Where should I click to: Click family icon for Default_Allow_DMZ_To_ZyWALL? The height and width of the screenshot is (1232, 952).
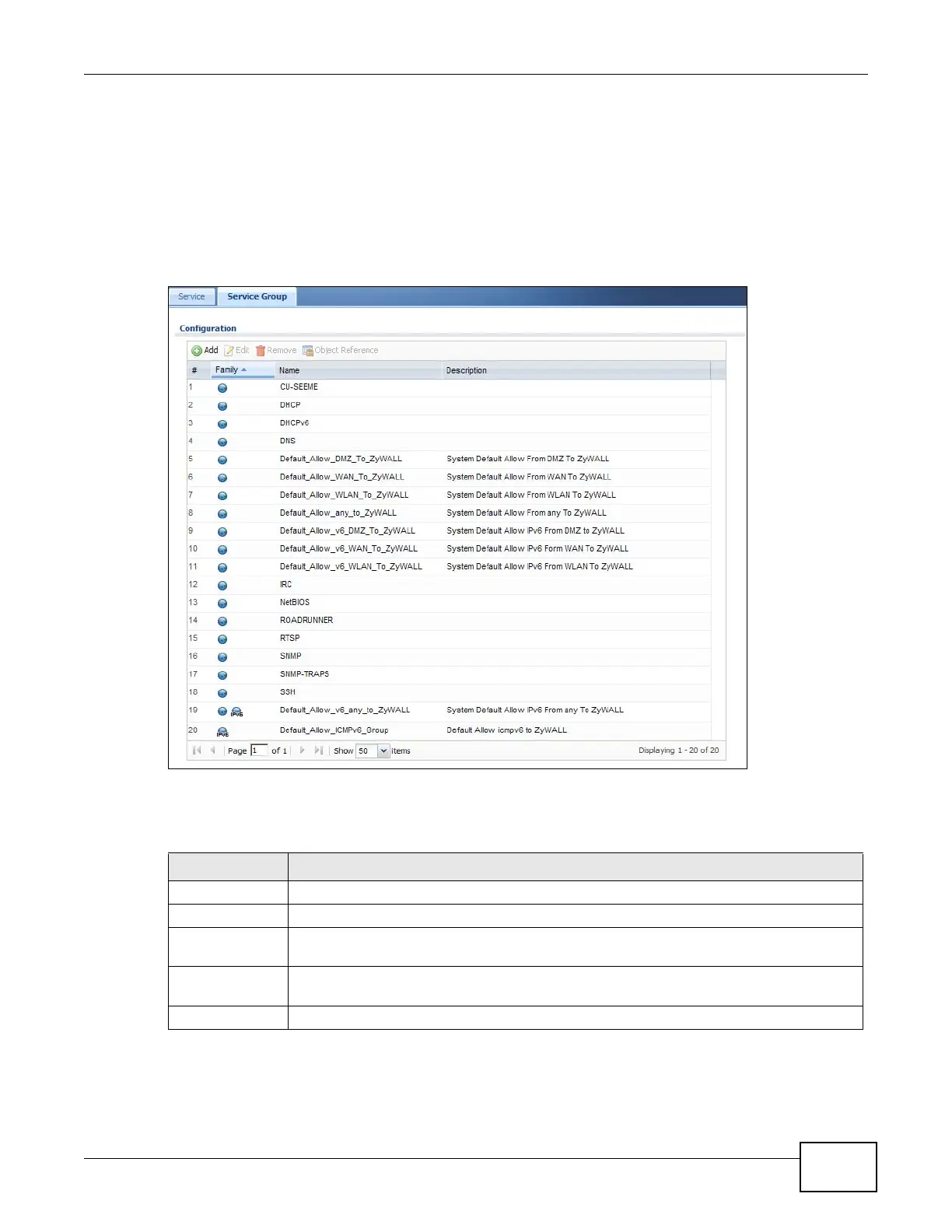[x=222, y=460]
